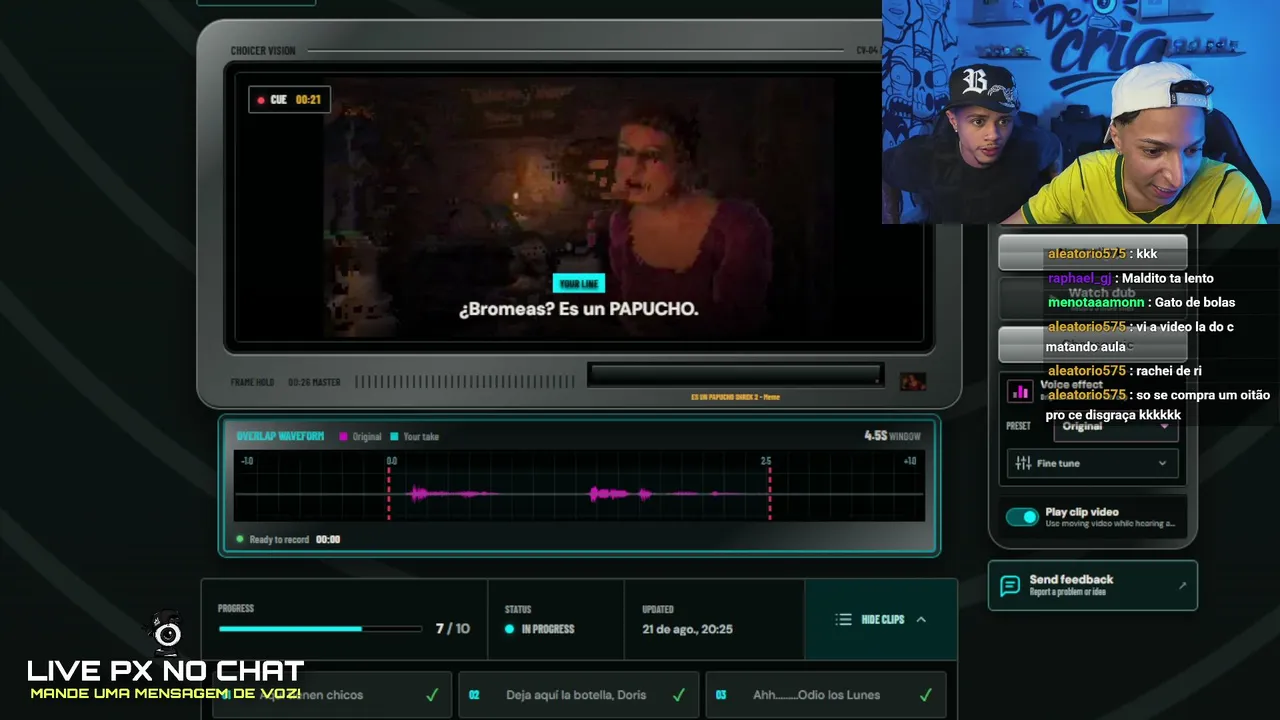Click the subtitle "¿Bromeas? Es un PAPUCHO."
Screen dimensions: 1280x720
point(579,309)
